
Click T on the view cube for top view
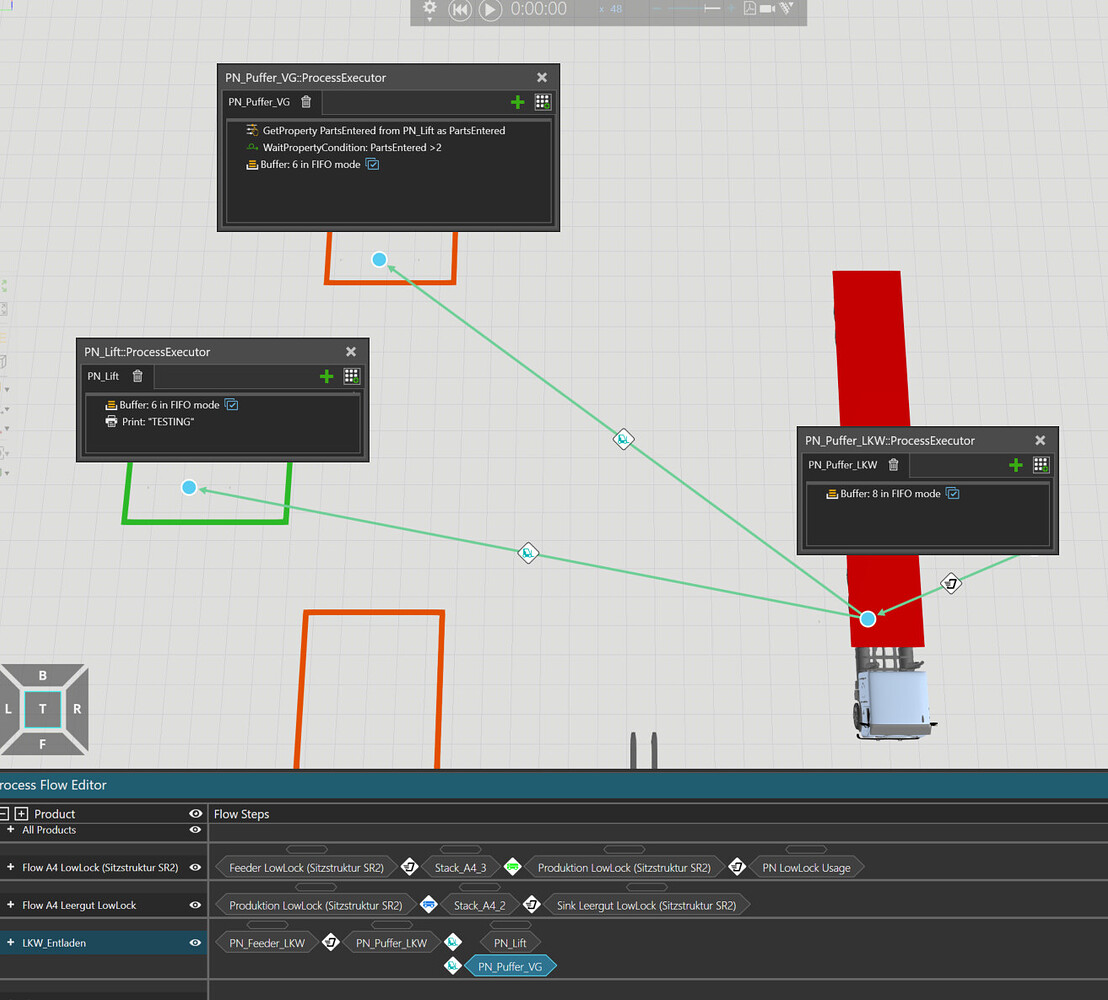42,708
